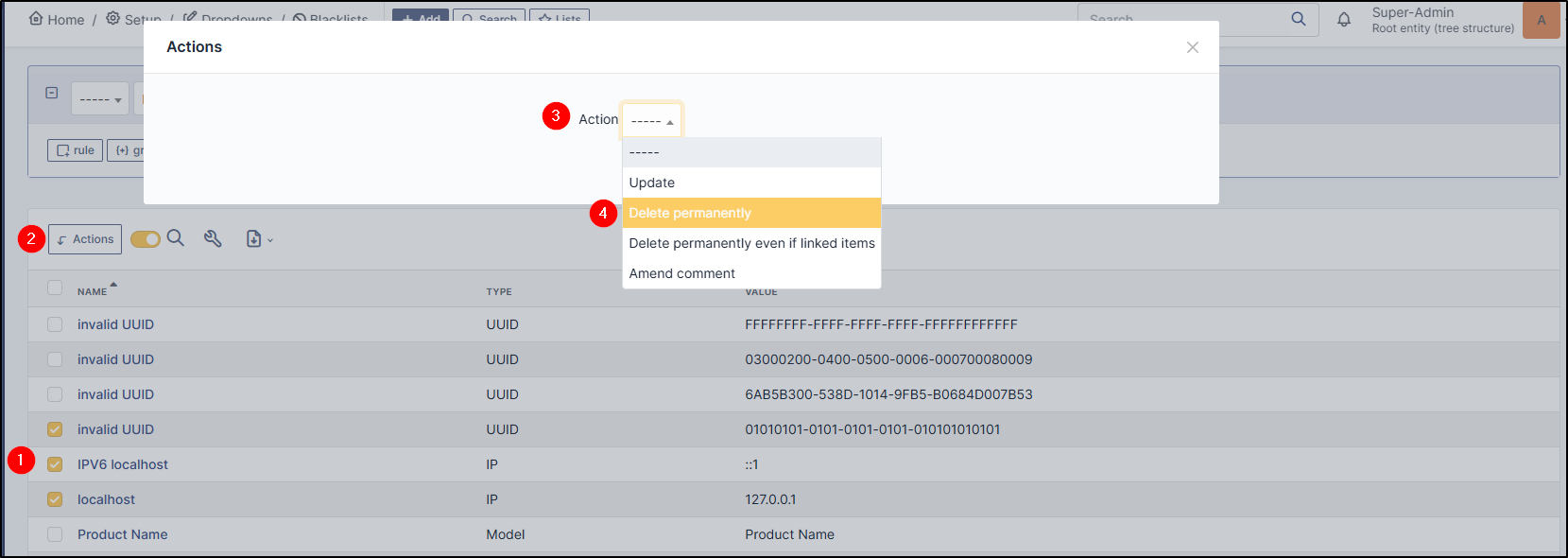Click the Home icon in the breadcrumb
Screen dimensions: 1568x558
click(36, 18)
